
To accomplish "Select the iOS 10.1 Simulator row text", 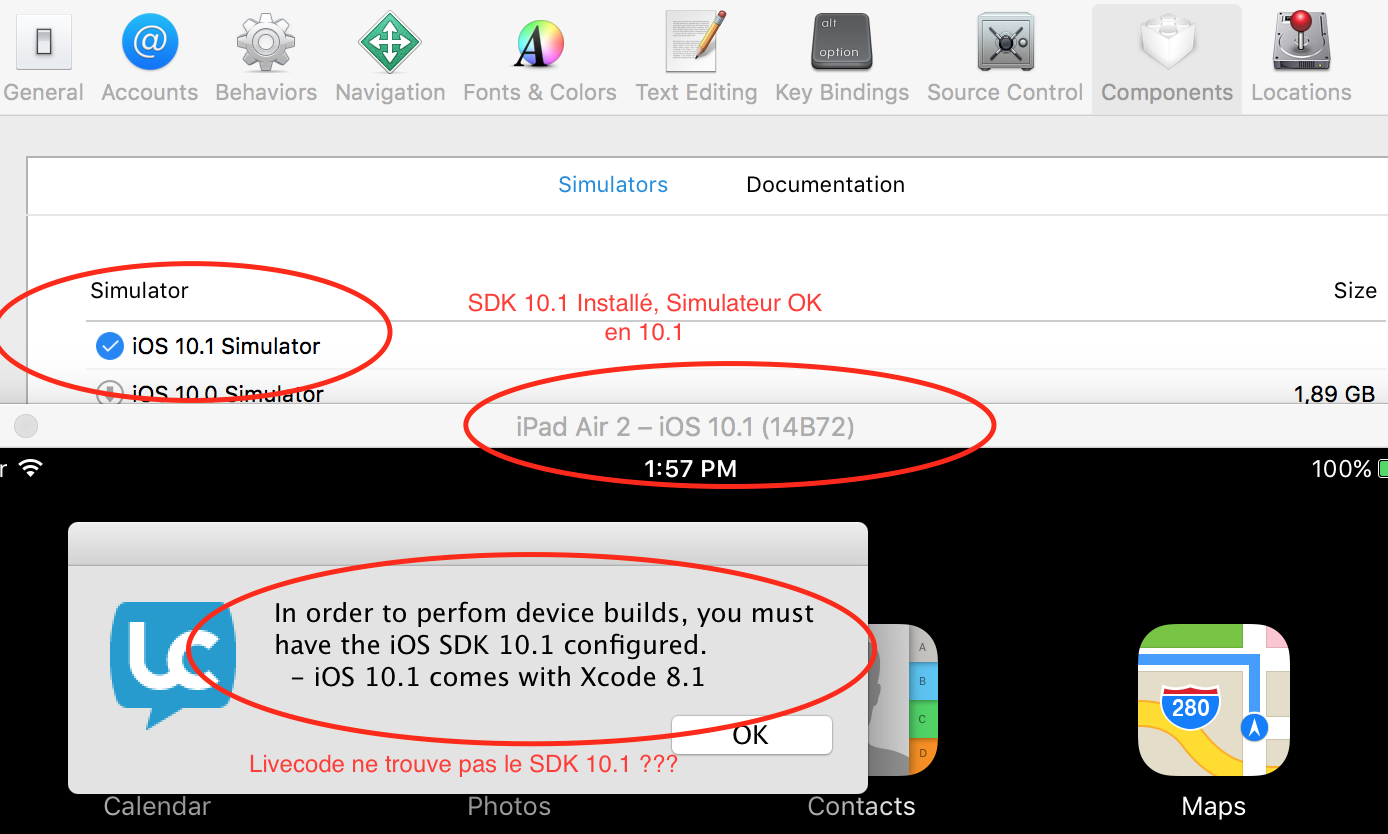I will tap(226, 347).
